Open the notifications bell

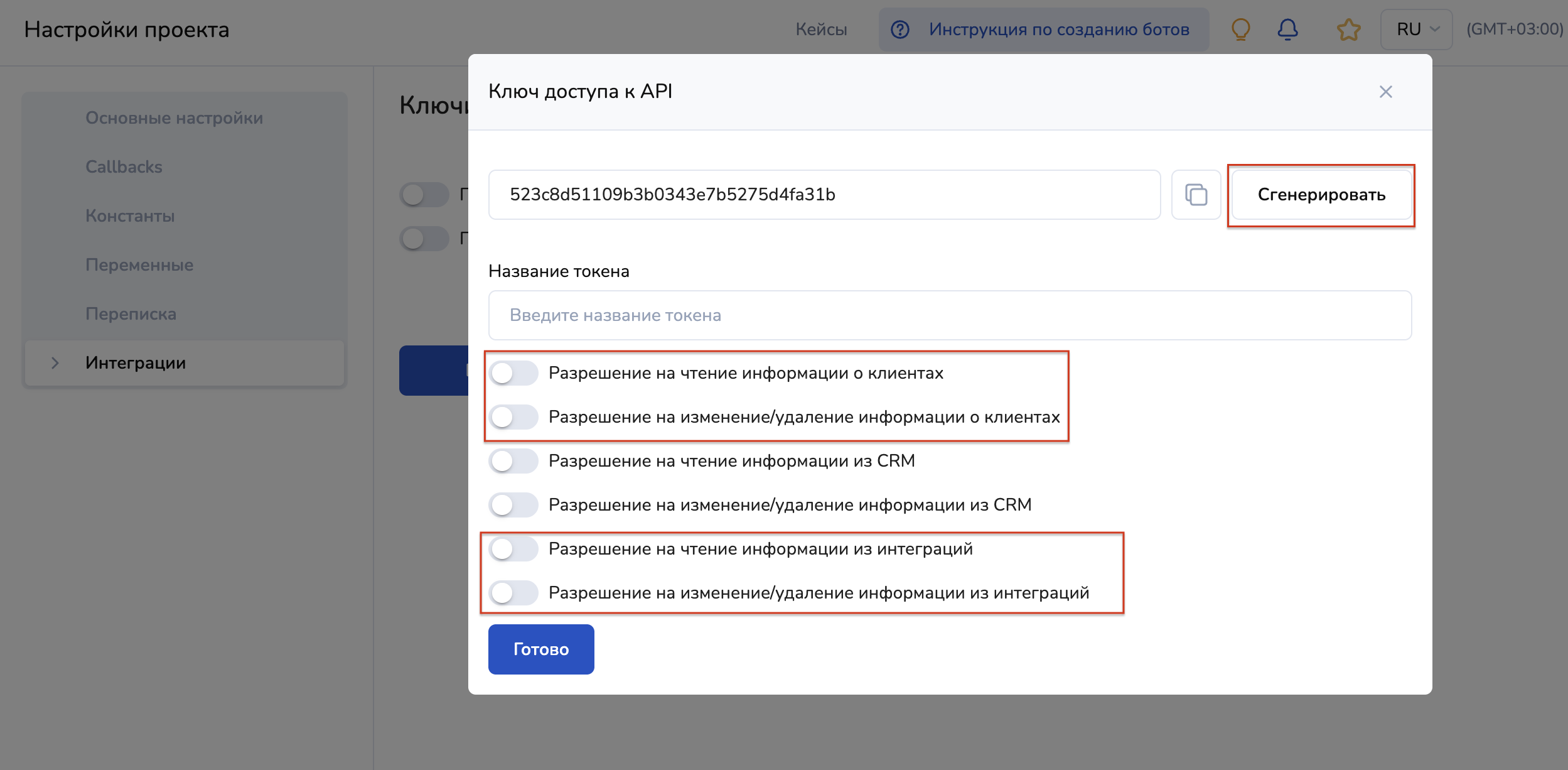click(1287, 30)
